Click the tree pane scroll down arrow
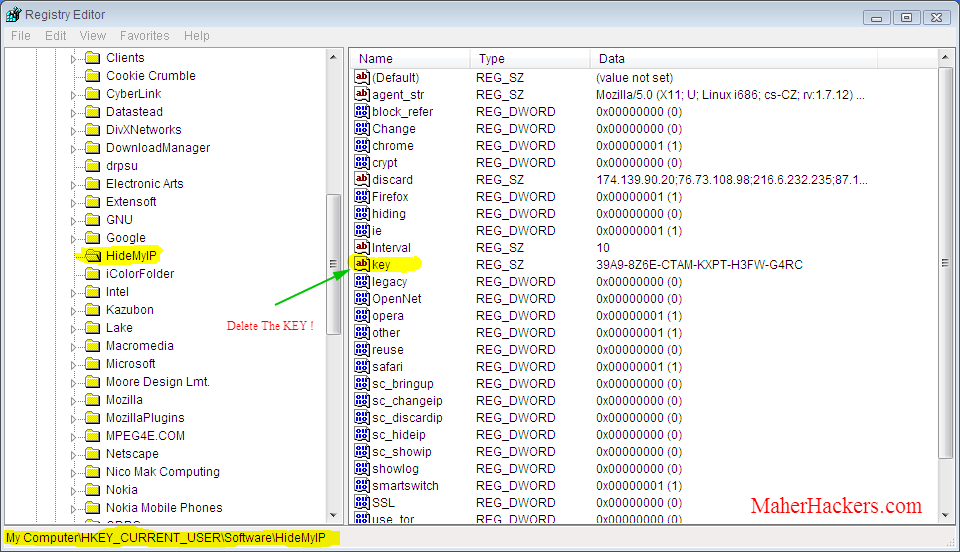Image resolution: width=960 pixels, height=552 pixels. pos(333,515)
